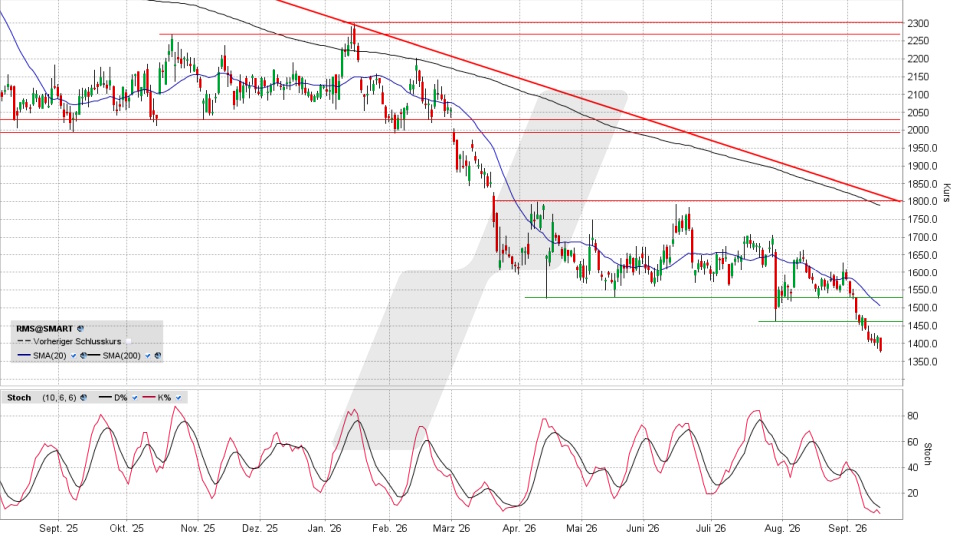960x540 pixels.
Task: Uncheck the SMA(20) visibility checkbox
Action: [x=73, y=356]
